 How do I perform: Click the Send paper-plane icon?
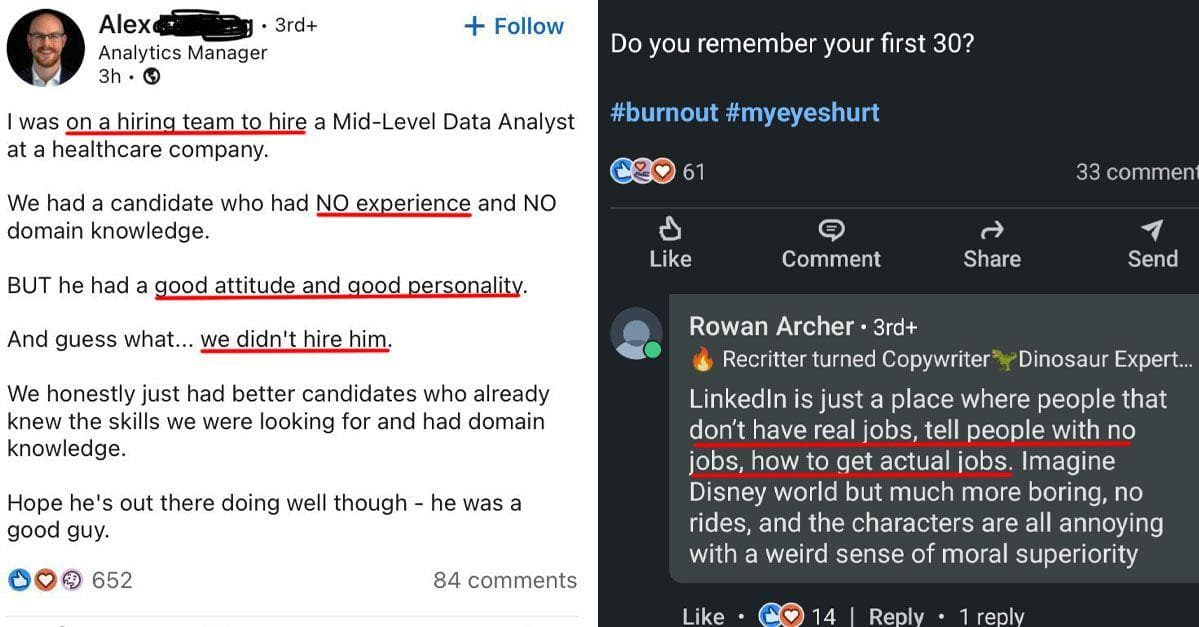pos(1152,231)
